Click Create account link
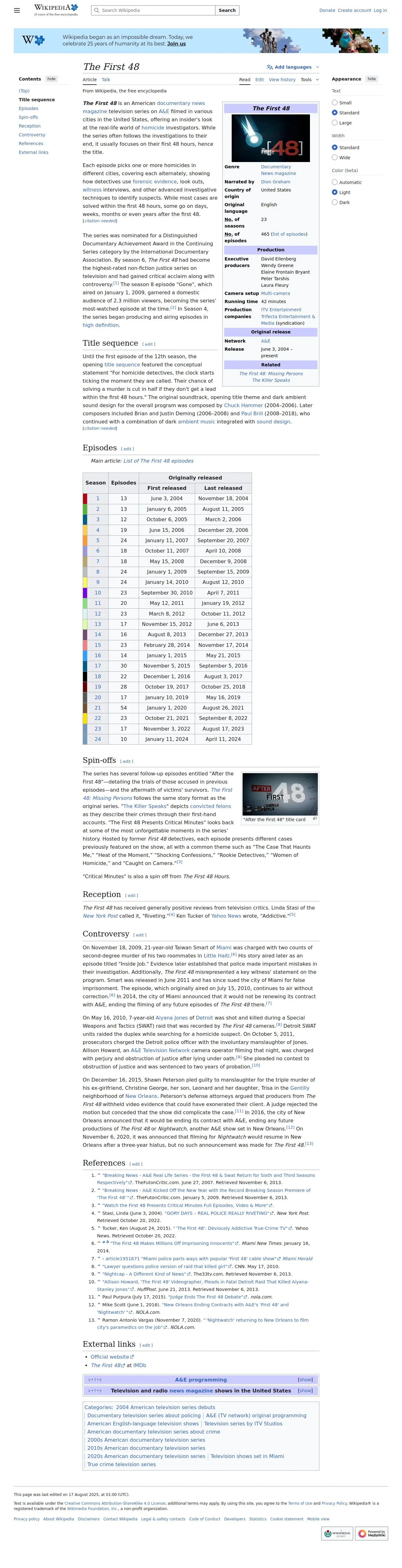 (354, 10)
